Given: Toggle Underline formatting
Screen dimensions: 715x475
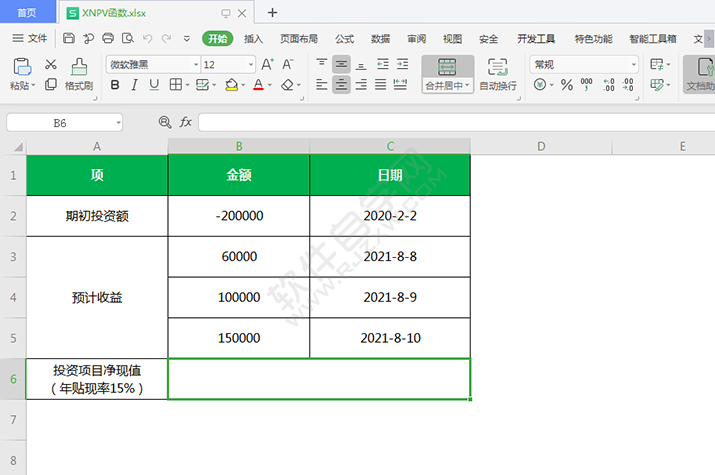Looking at the screenshot, I should click(x=154, y=85).
